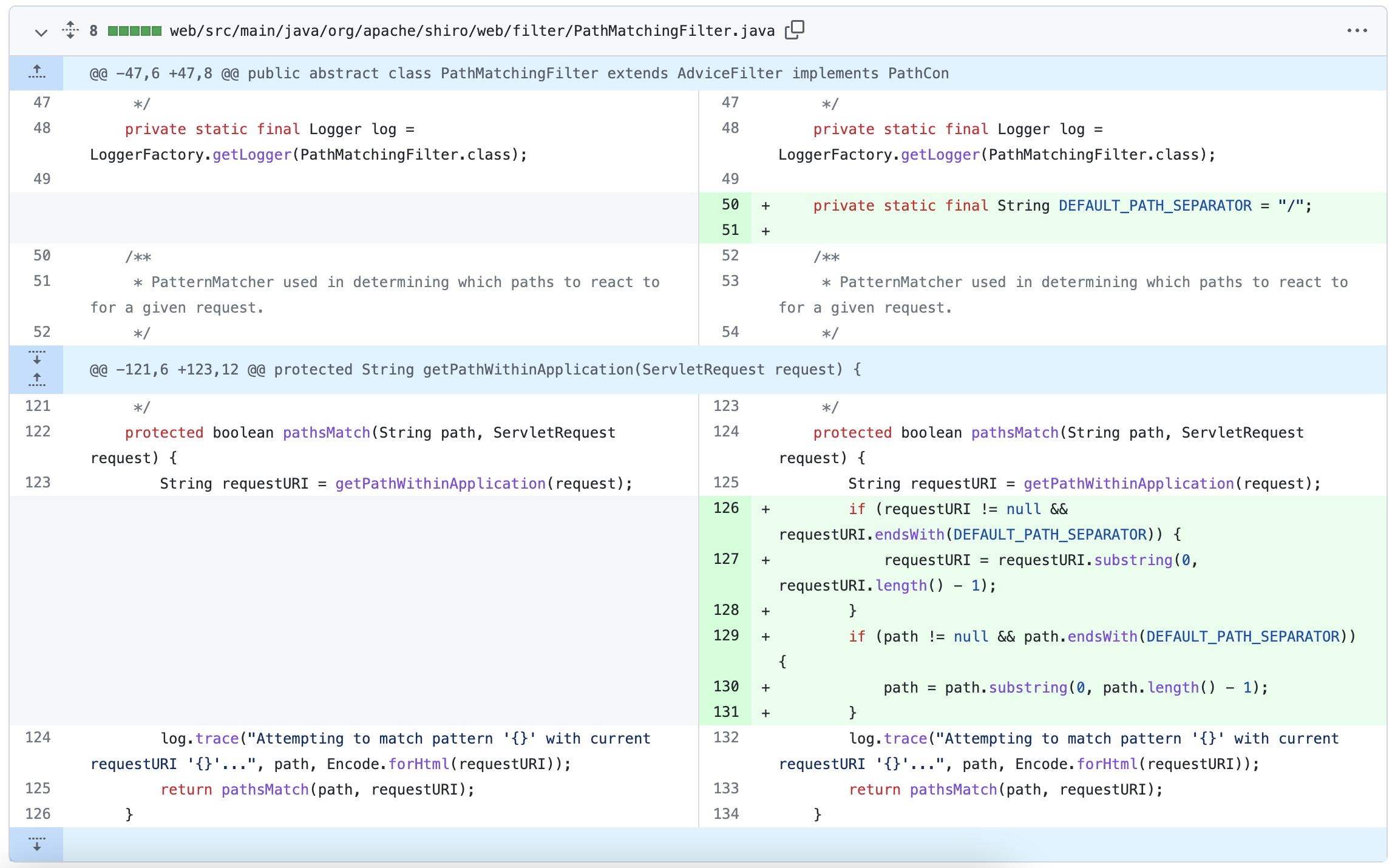Click added line number 129

click(x=725, y=636)
